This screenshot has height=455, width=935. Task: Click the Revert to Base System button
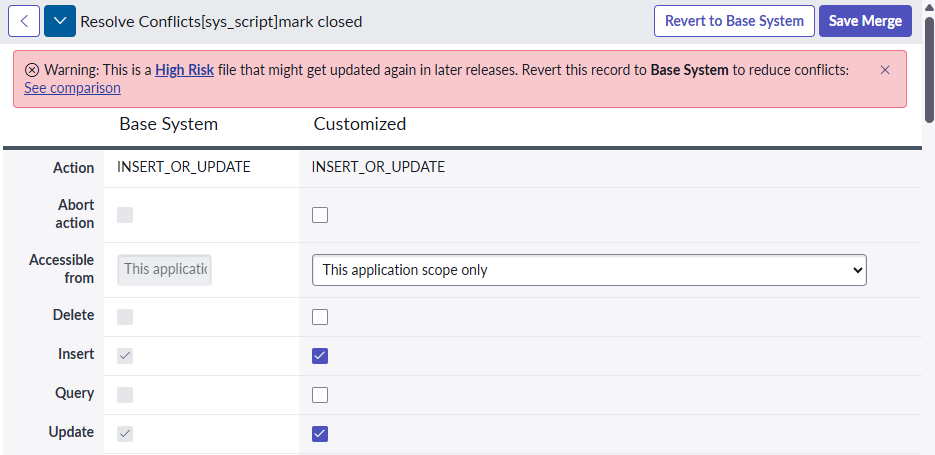734,21
